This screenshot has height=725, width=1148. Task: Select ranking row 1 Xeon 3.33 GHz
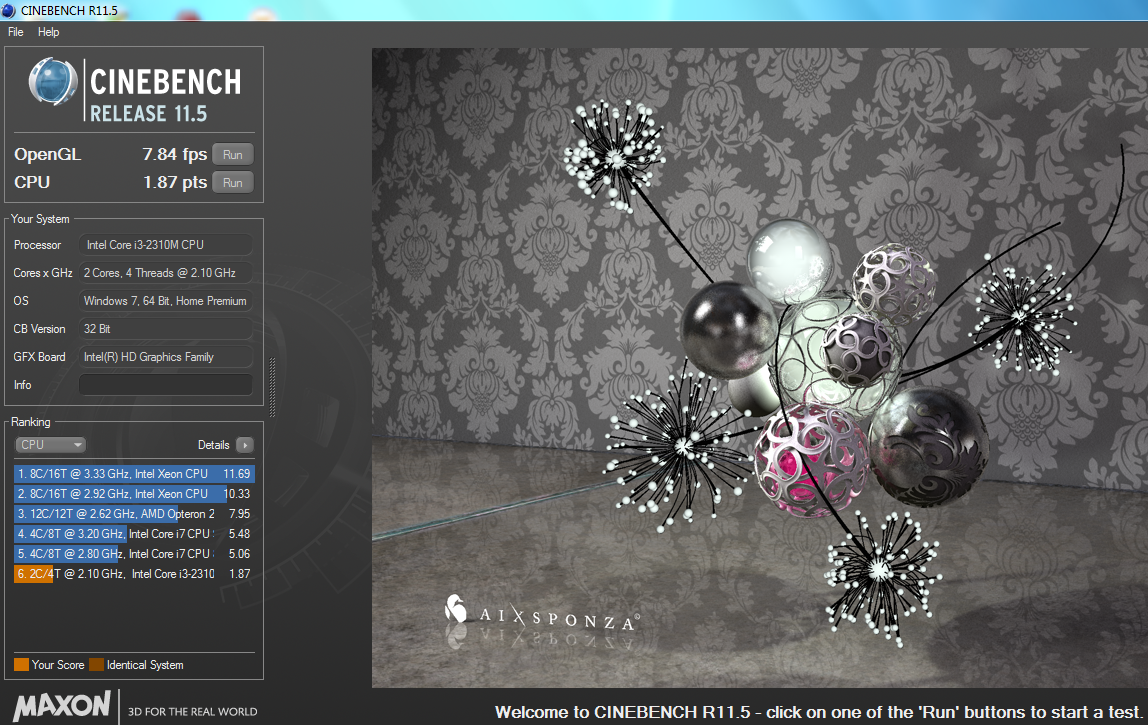134,474
